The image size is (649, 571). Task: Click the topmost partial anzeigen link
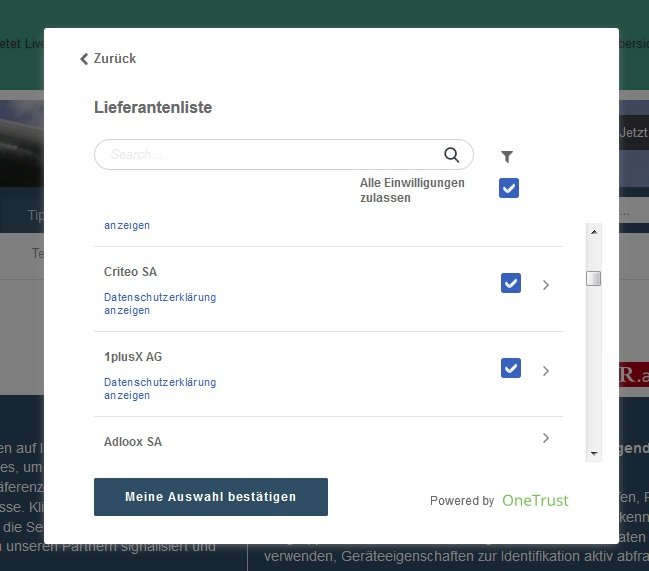tap(127, 226)
